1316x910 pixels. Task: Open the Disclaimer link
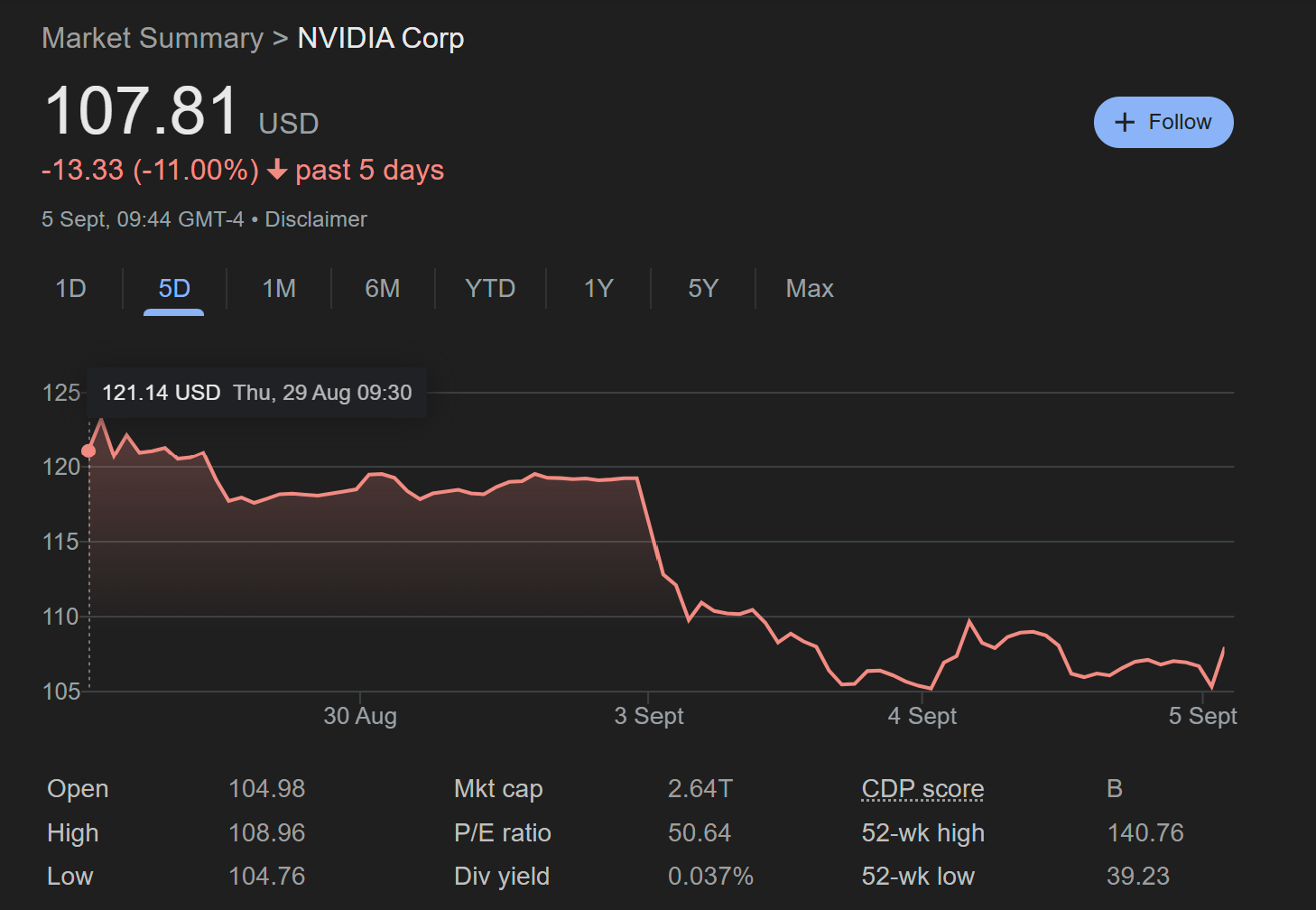(x=316, y=219)
